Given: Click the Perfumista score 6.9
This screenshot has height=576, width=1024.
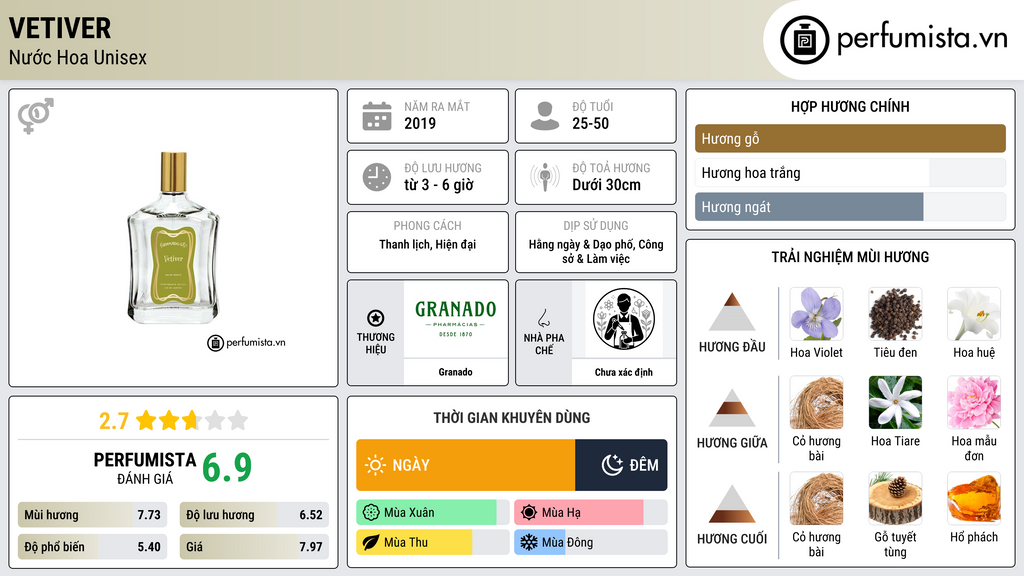Looking at the screenshot, I should 227,468.
